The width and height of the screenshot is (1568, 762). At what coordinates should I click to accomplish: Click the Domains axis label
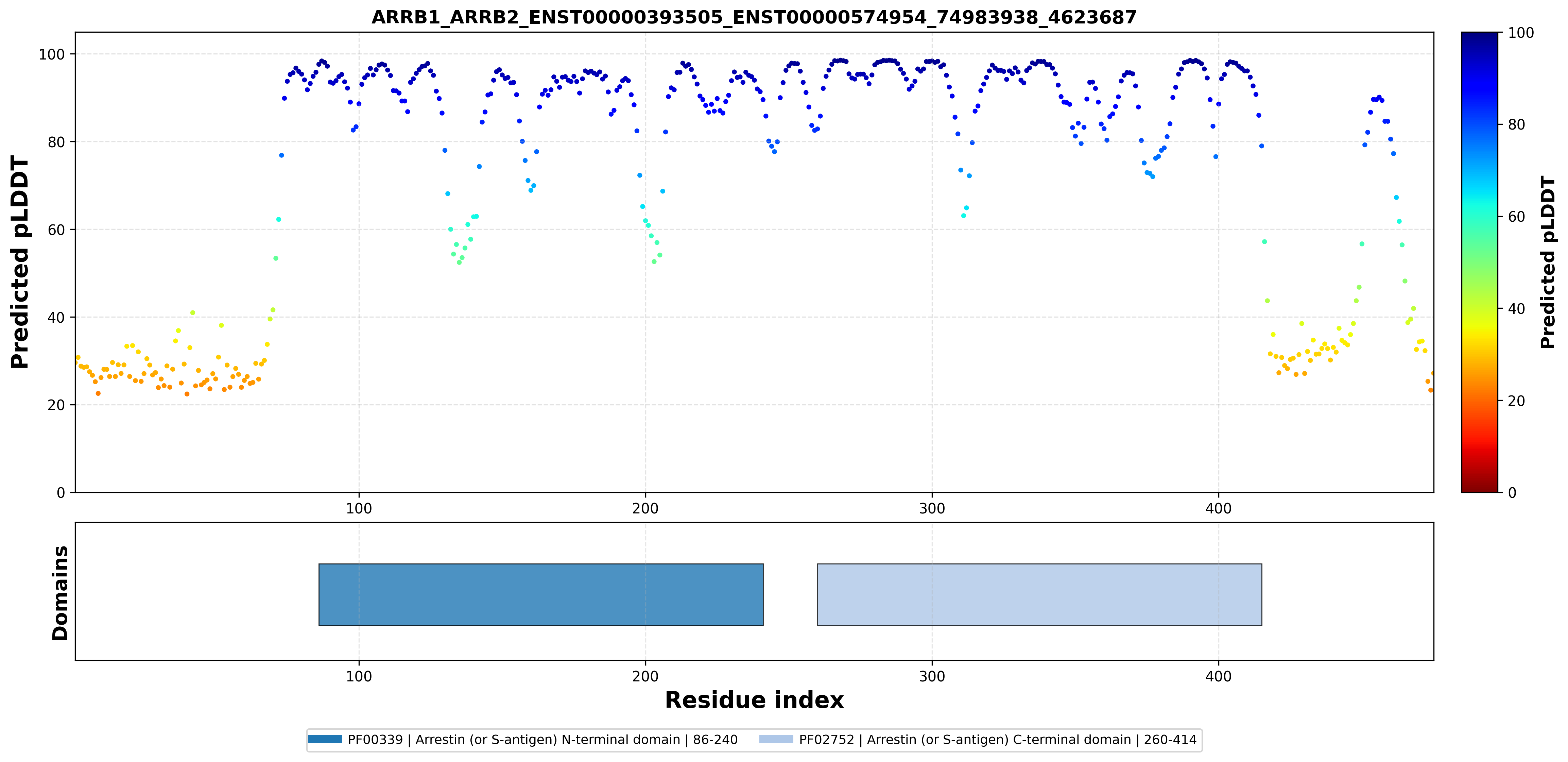[x=59, y=593]
